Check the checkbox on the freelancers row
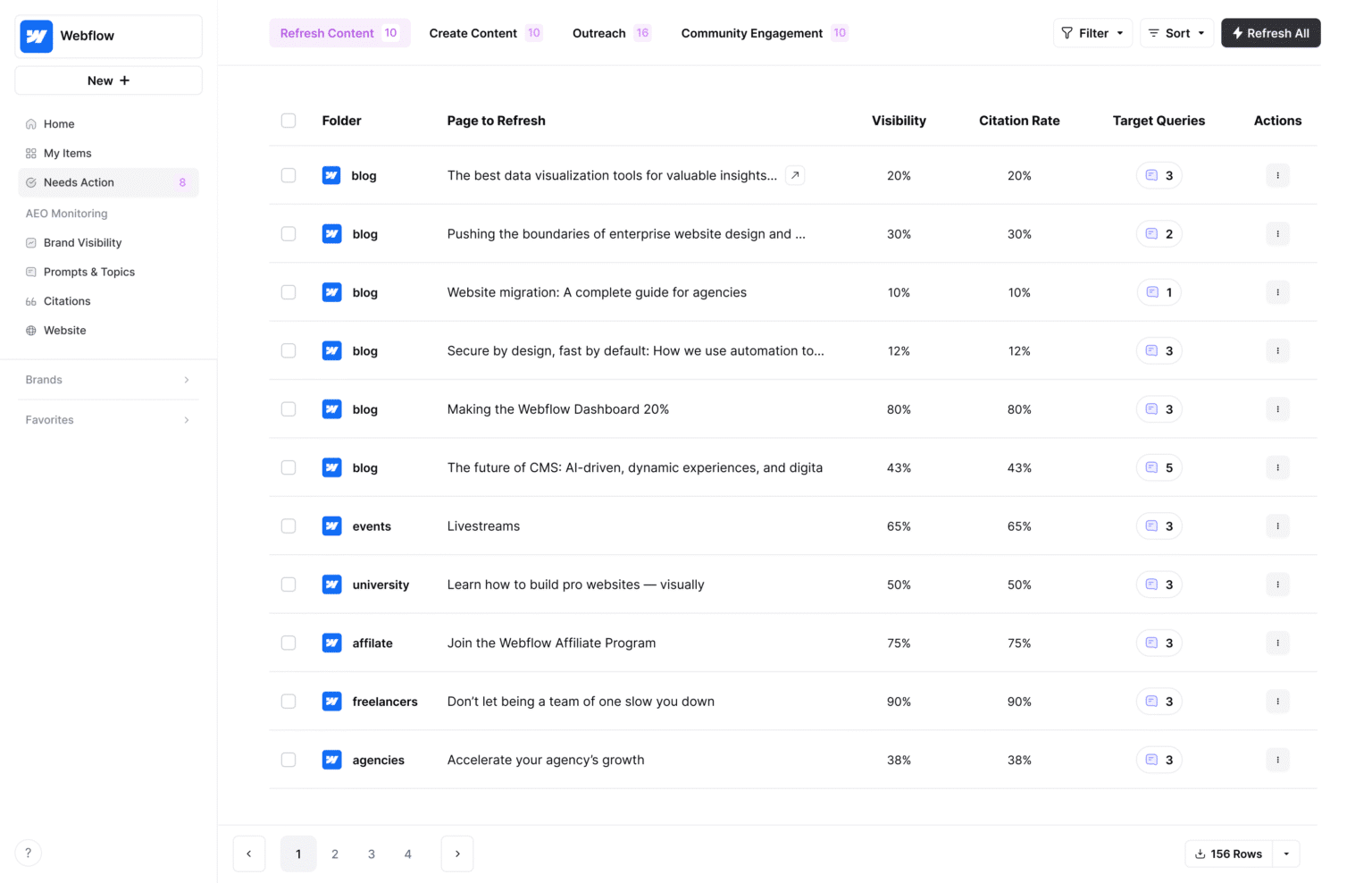Screen dimensions: 1372x883 tap(289, 701)
